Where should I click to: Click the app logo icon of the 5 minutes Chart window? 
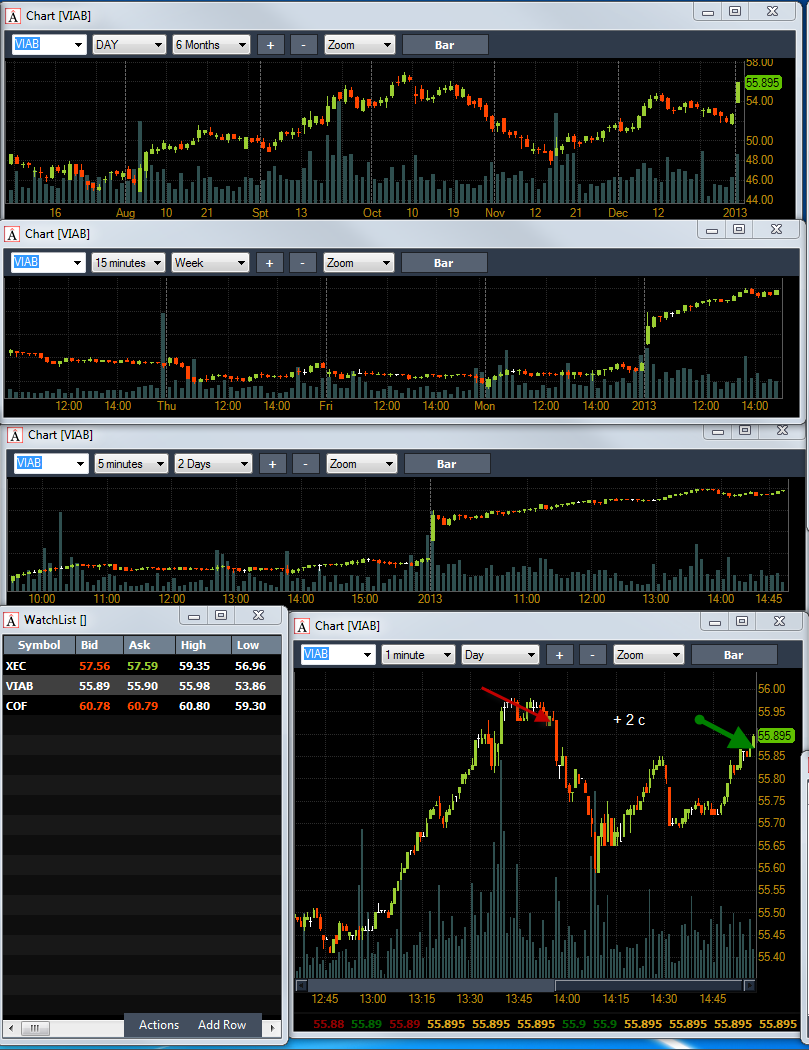15,435
